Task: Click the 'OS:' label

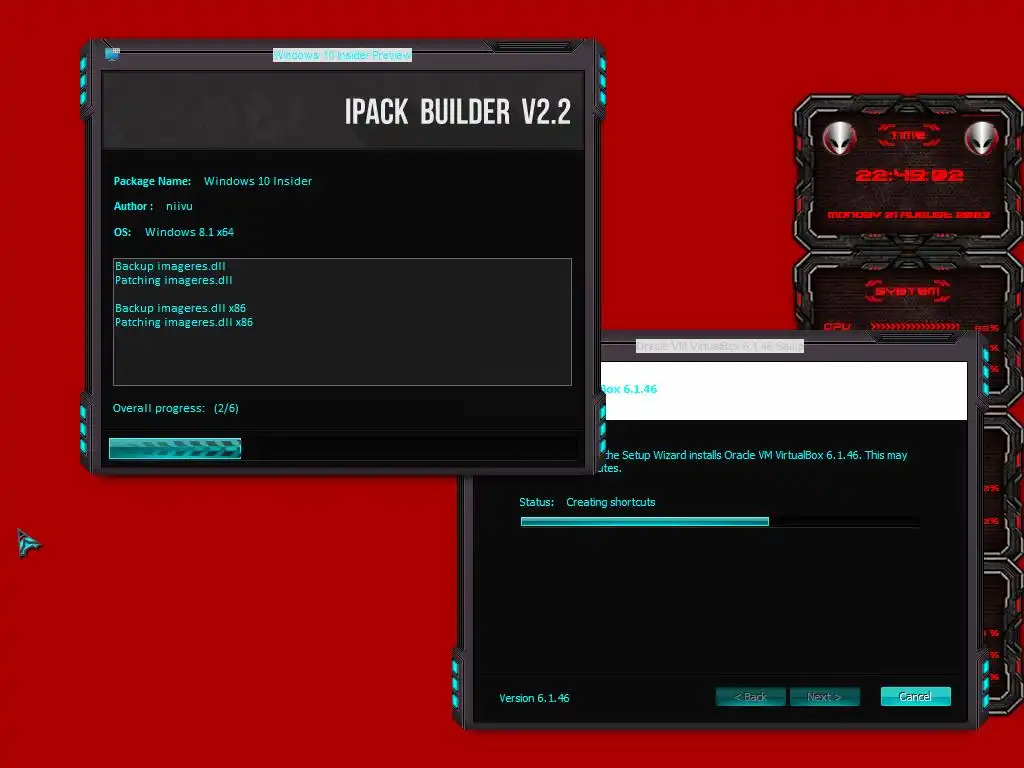Action: tap(122, 232)
